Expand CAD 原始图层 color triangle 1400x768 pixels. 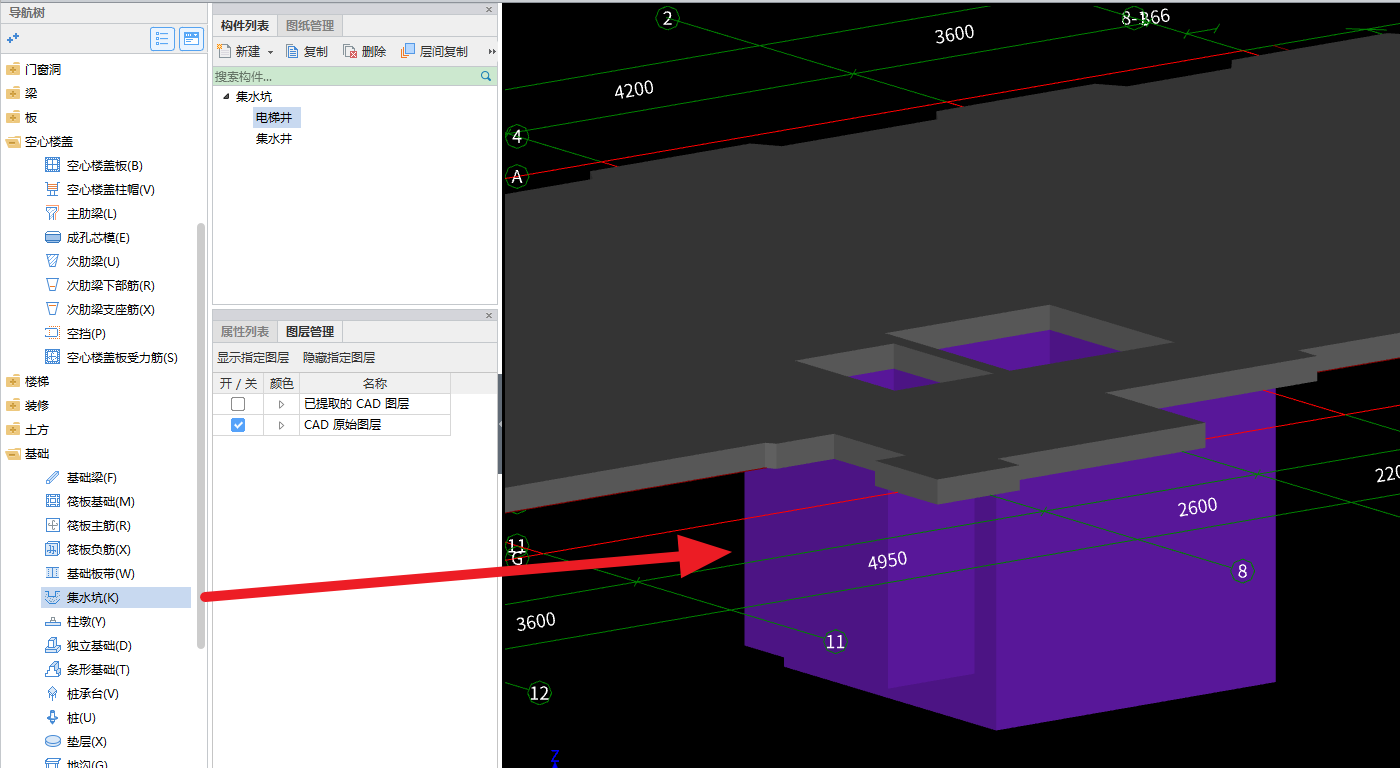[281, 425]
